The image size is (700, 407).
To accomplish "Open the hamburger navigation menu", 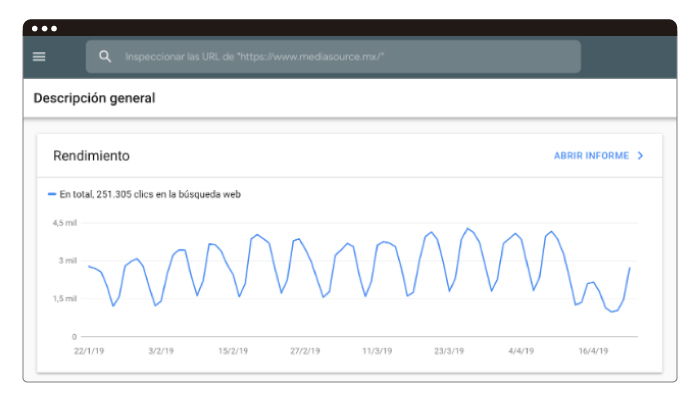I will pyautogui.click(x=39, y=57).
